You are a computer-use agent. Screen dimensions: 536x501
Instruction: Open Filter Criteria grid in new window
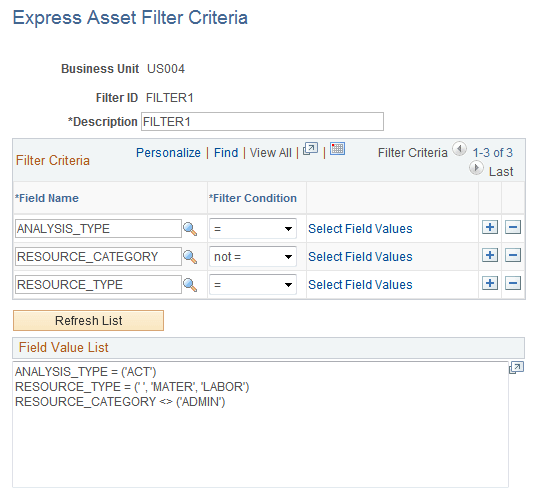coord(310,149)
